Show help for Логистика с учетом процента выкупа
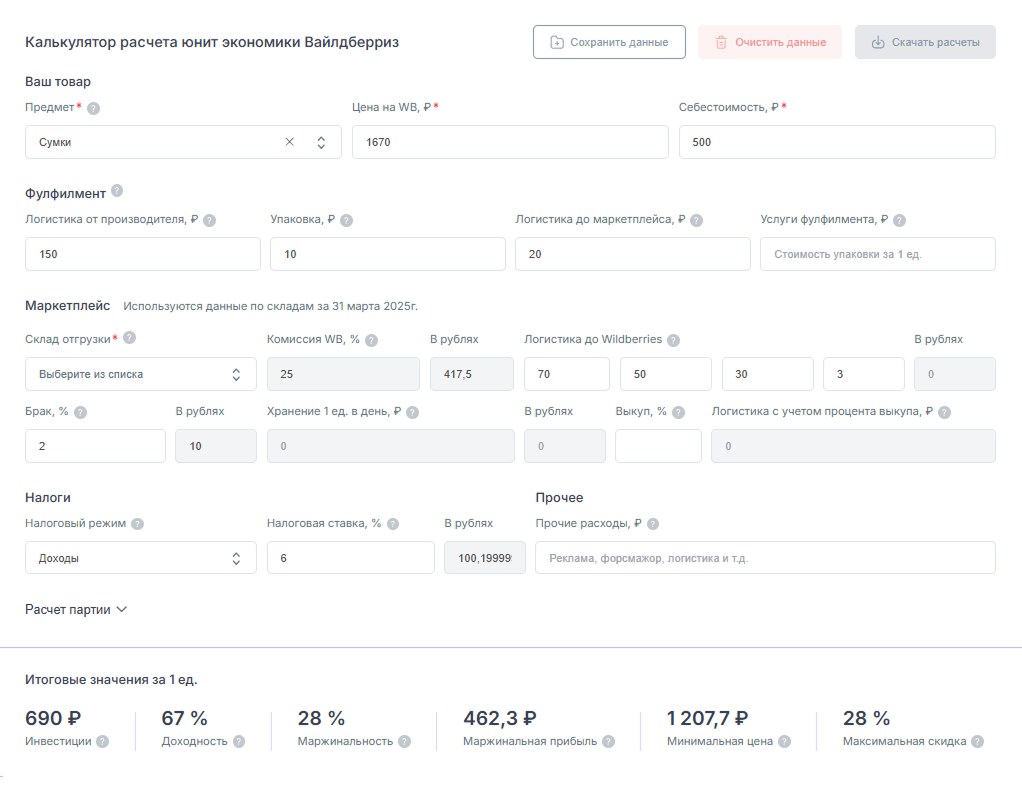This screenshot has height=792, width=1022. 944,413
